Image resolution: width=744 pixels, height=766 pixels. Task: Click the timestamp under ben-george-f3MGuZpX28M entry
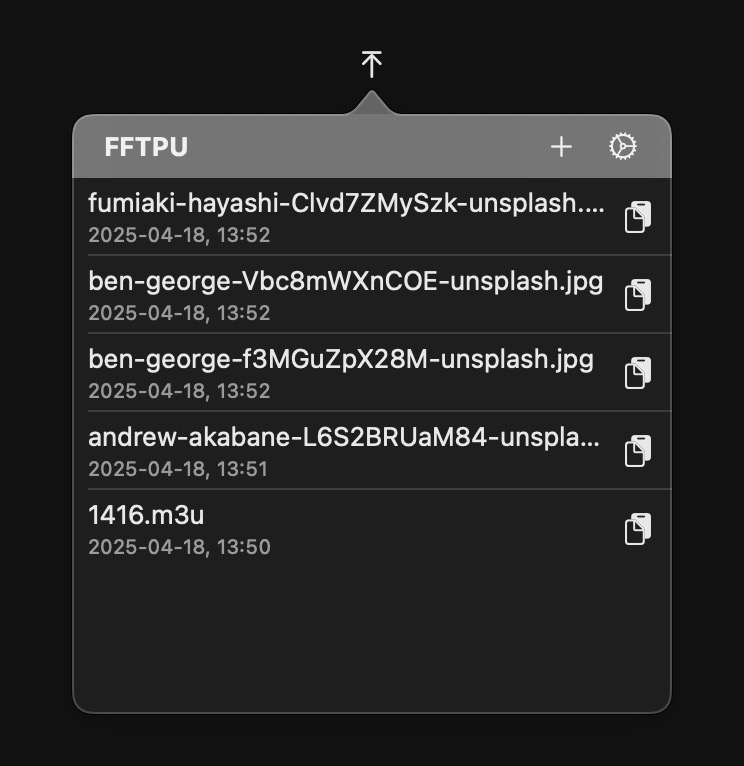(x=179, y=391)
